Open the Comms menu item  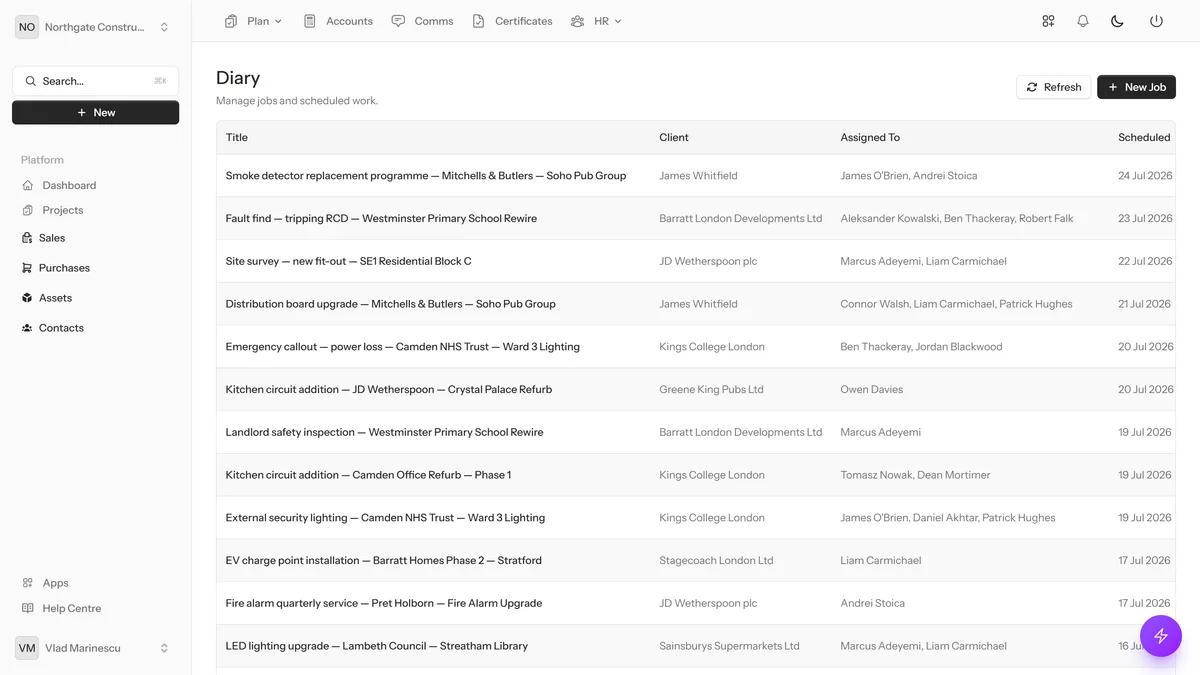tap(422, 21)
